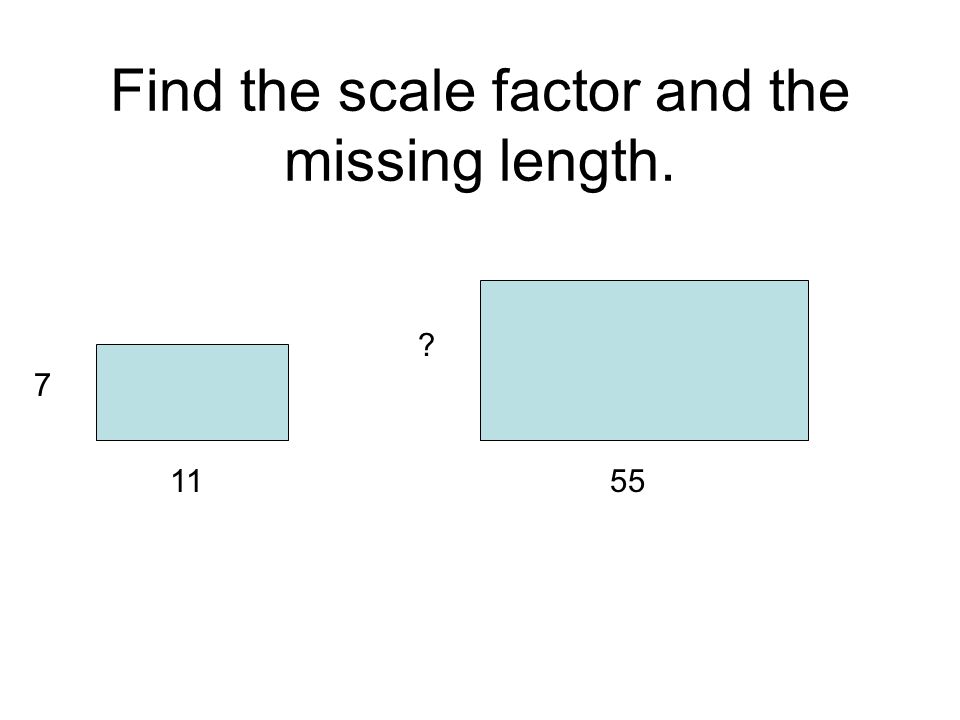Click the "55" label under large rectangle

click(x=627, y=481)
